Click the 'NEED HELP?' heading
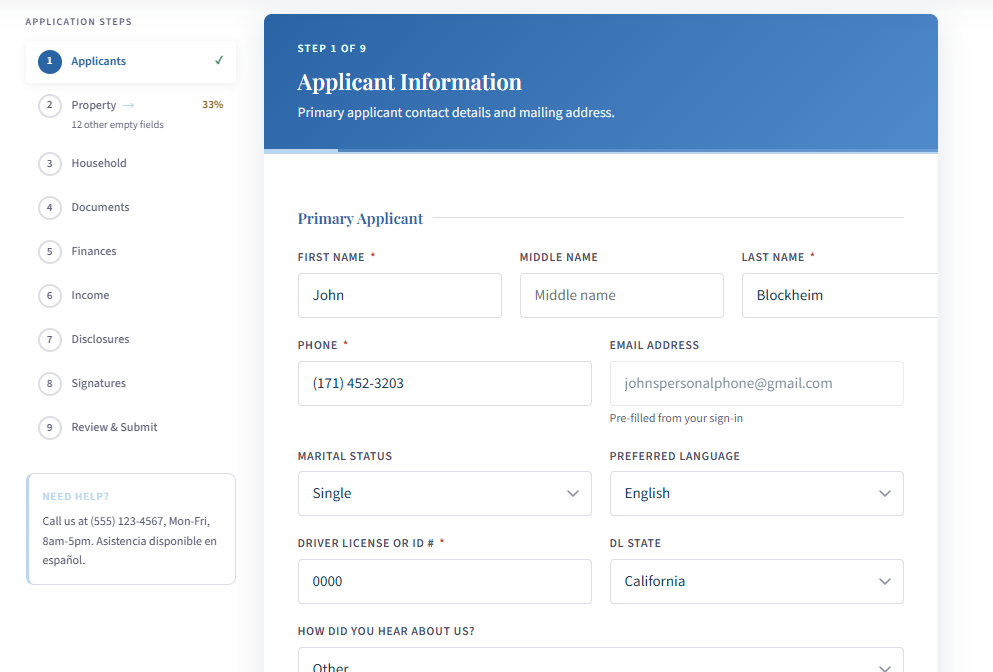Image resolution: width=993 pixels, height=672 pixels. [x=76, y=497]
